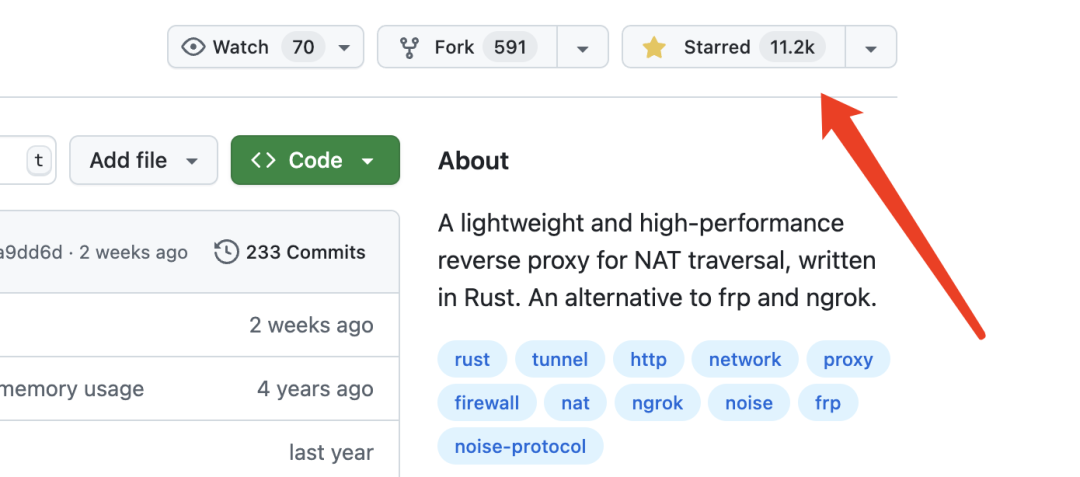The width and height of the screenshot is (1080, 477).
Task: Select the rust topic tag
Action: 472,360
